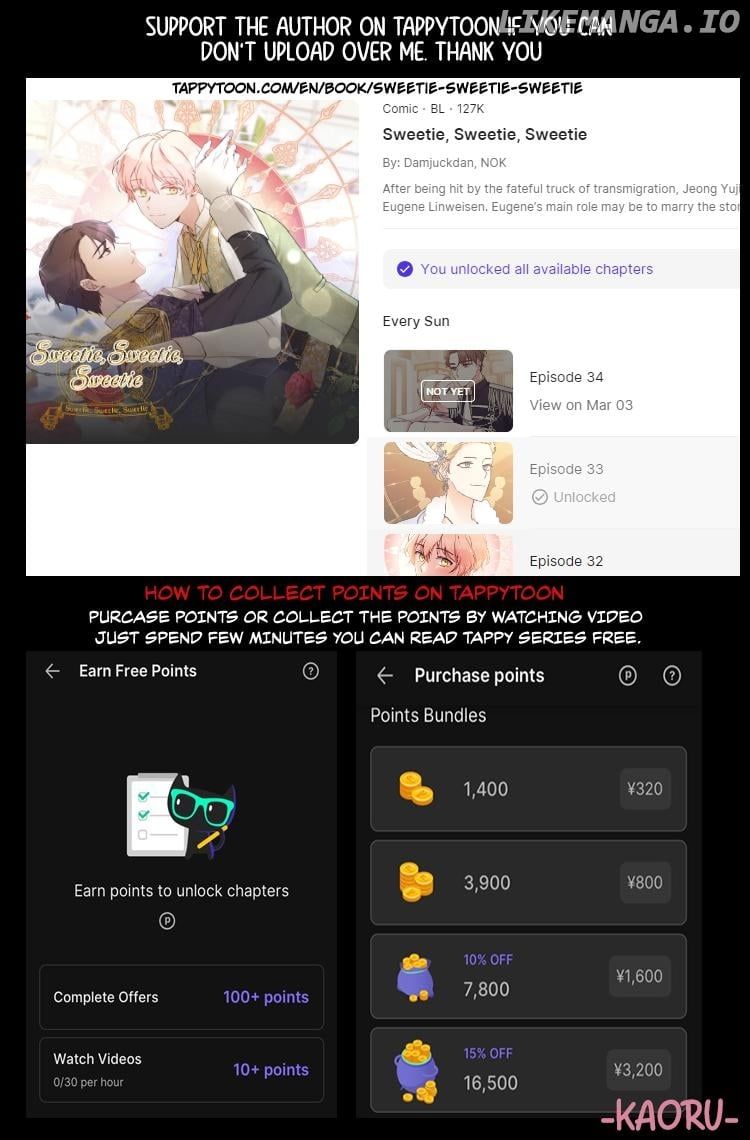The height and width of the screenshot is (1140, 750).
Task: Open help icon in Earn Free Points header
Action: coord(310,671)
